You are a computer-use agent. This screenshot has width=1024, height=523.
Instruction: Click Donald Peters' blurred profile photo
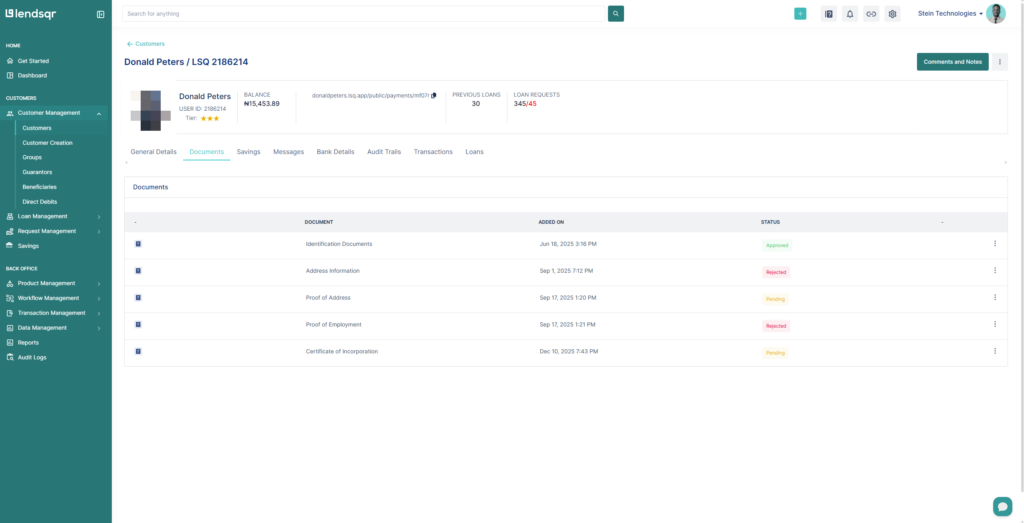click(x=151, y=110)
